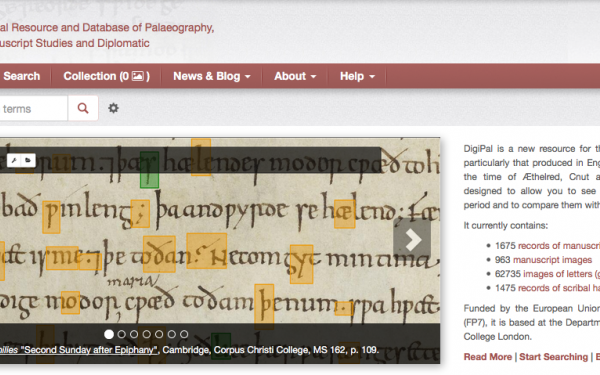Click the image icon in Collection menu
Screen dimensions: 600x375
[138, 76]
